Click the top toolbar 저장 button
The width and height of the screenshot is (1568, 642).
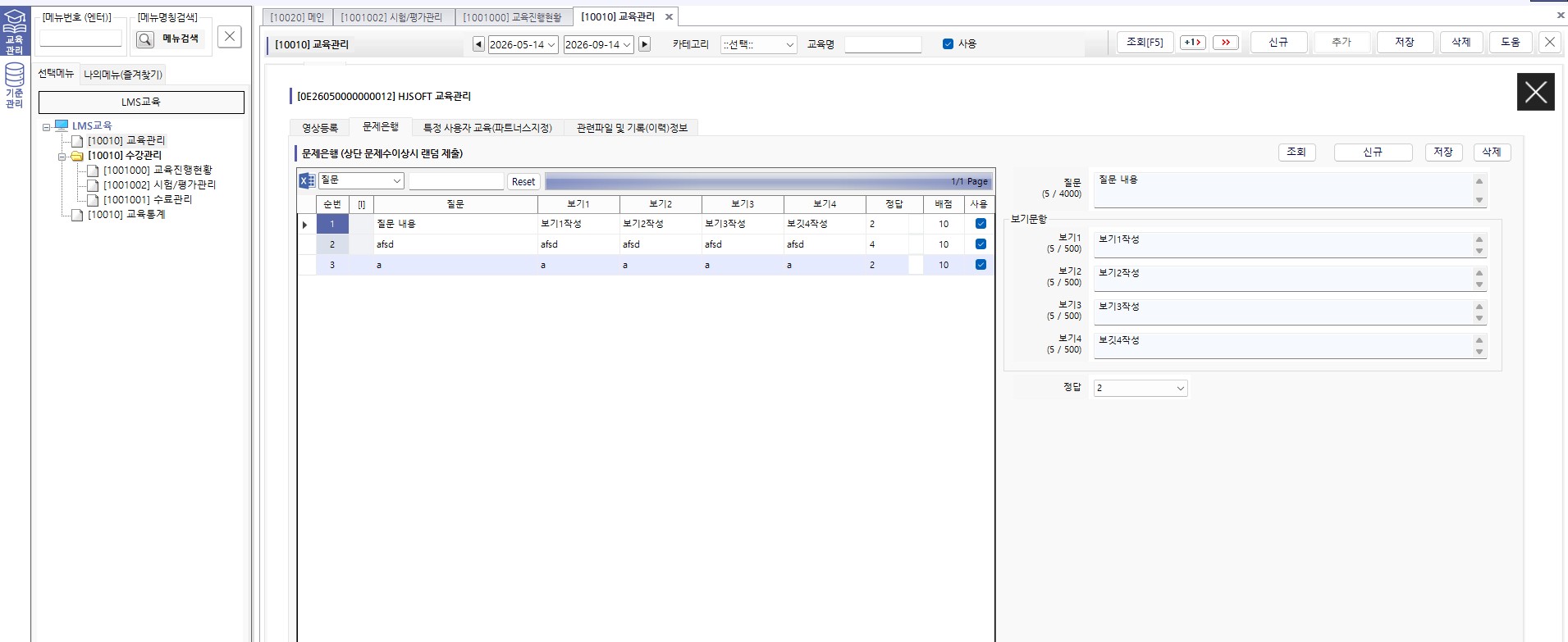coord(1405,43)
